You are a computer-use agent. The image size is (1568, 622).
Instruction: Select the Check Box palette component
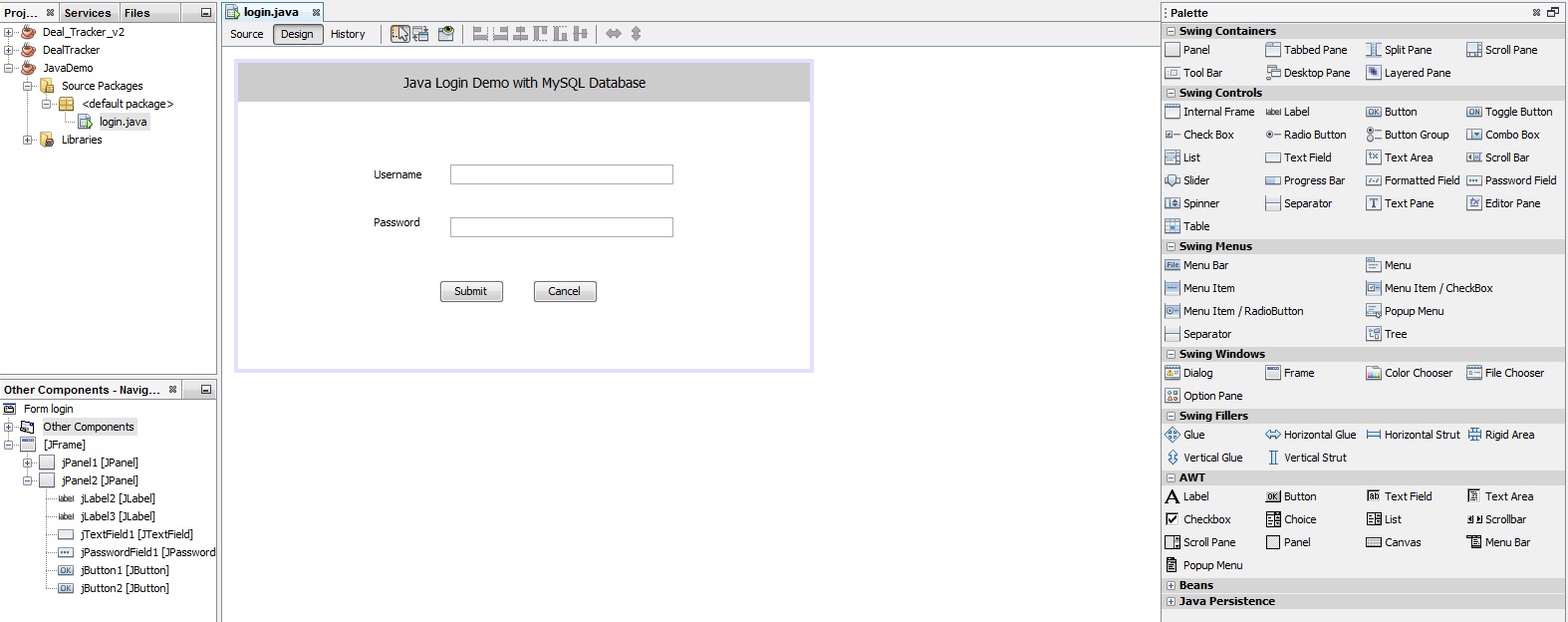coord(1199,135)
